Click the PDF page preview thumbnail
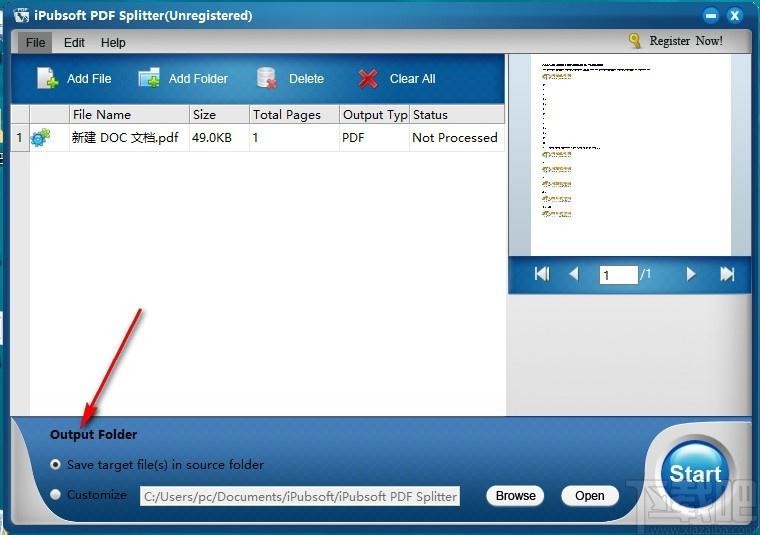 point(630,155)
